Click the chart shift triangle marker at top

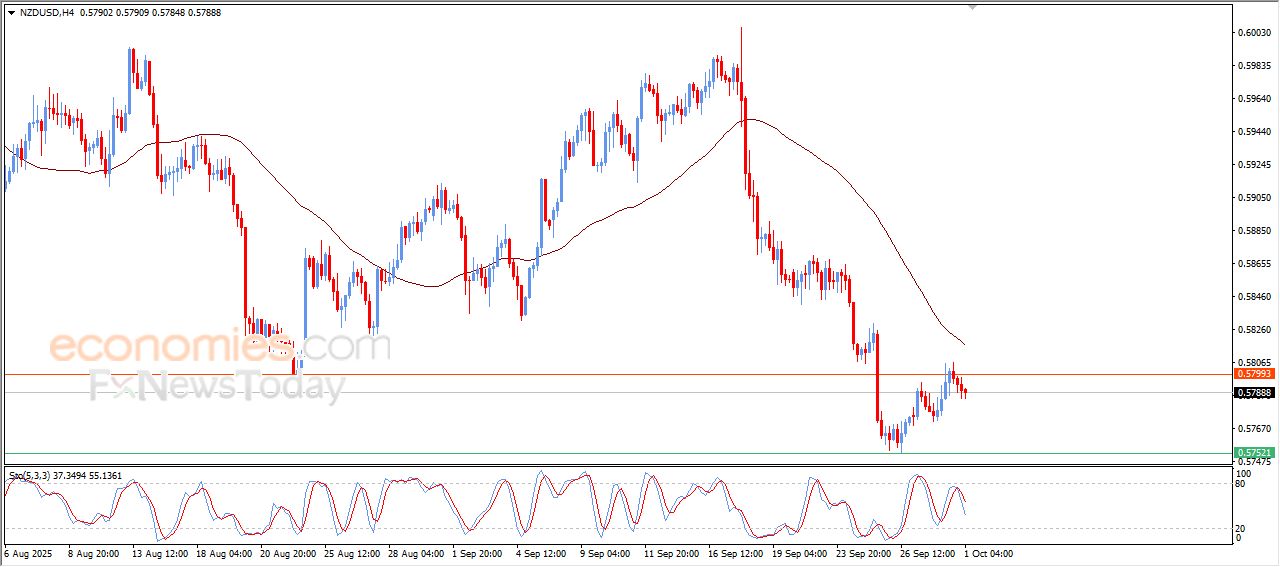[x=972, y=7]
